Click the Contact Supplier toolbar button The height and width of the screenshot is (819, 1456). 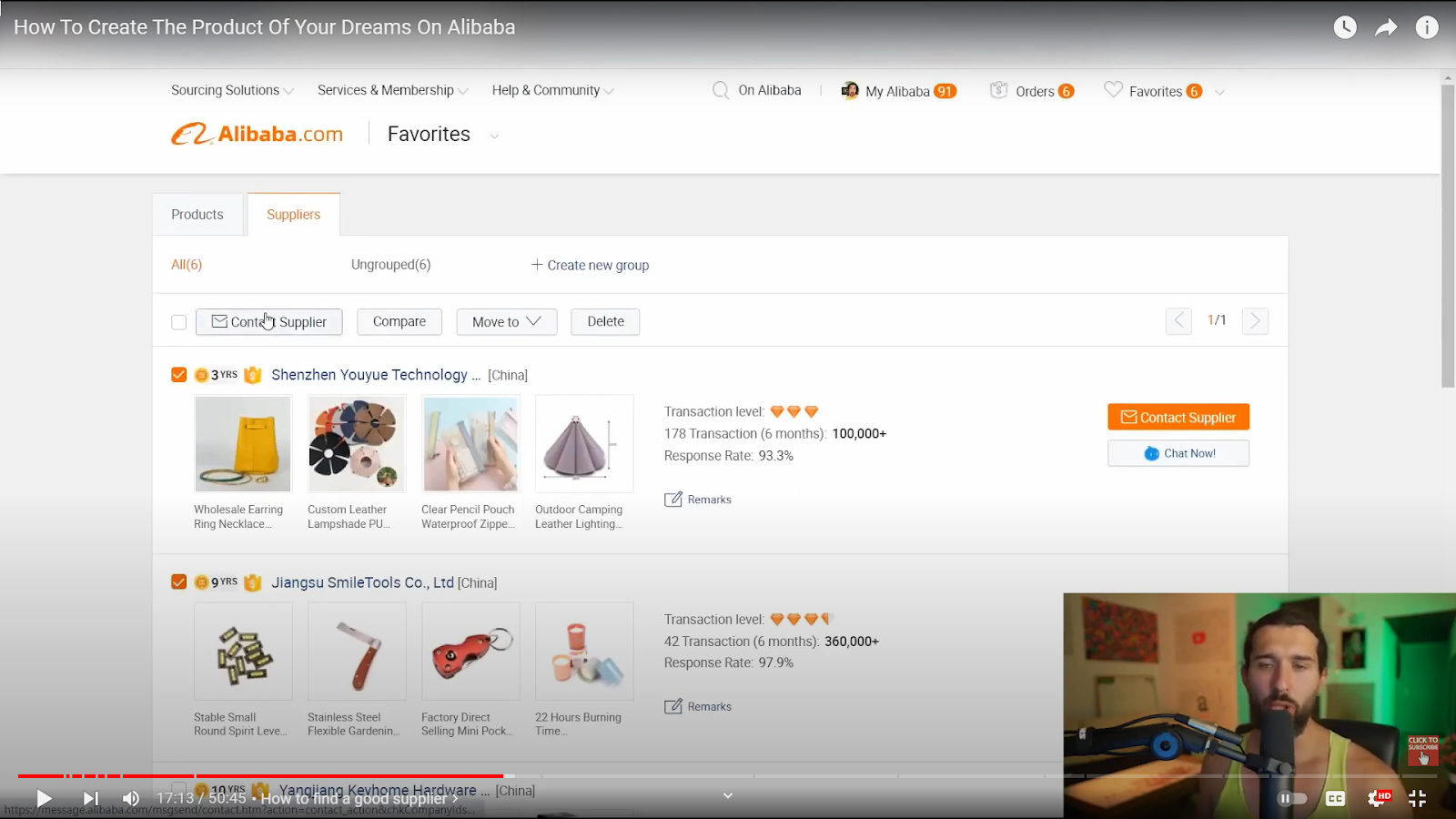pos(269,321)
